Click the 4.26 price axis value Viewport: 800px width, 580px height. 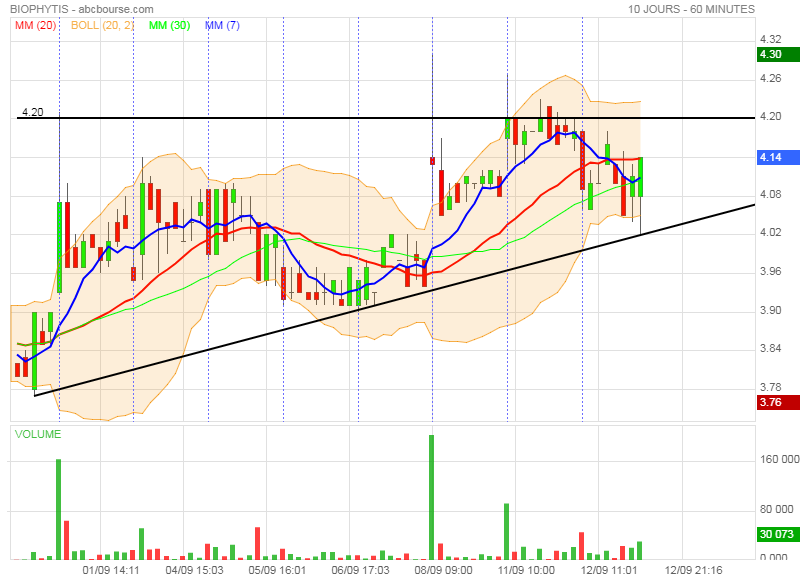[770, 78]
